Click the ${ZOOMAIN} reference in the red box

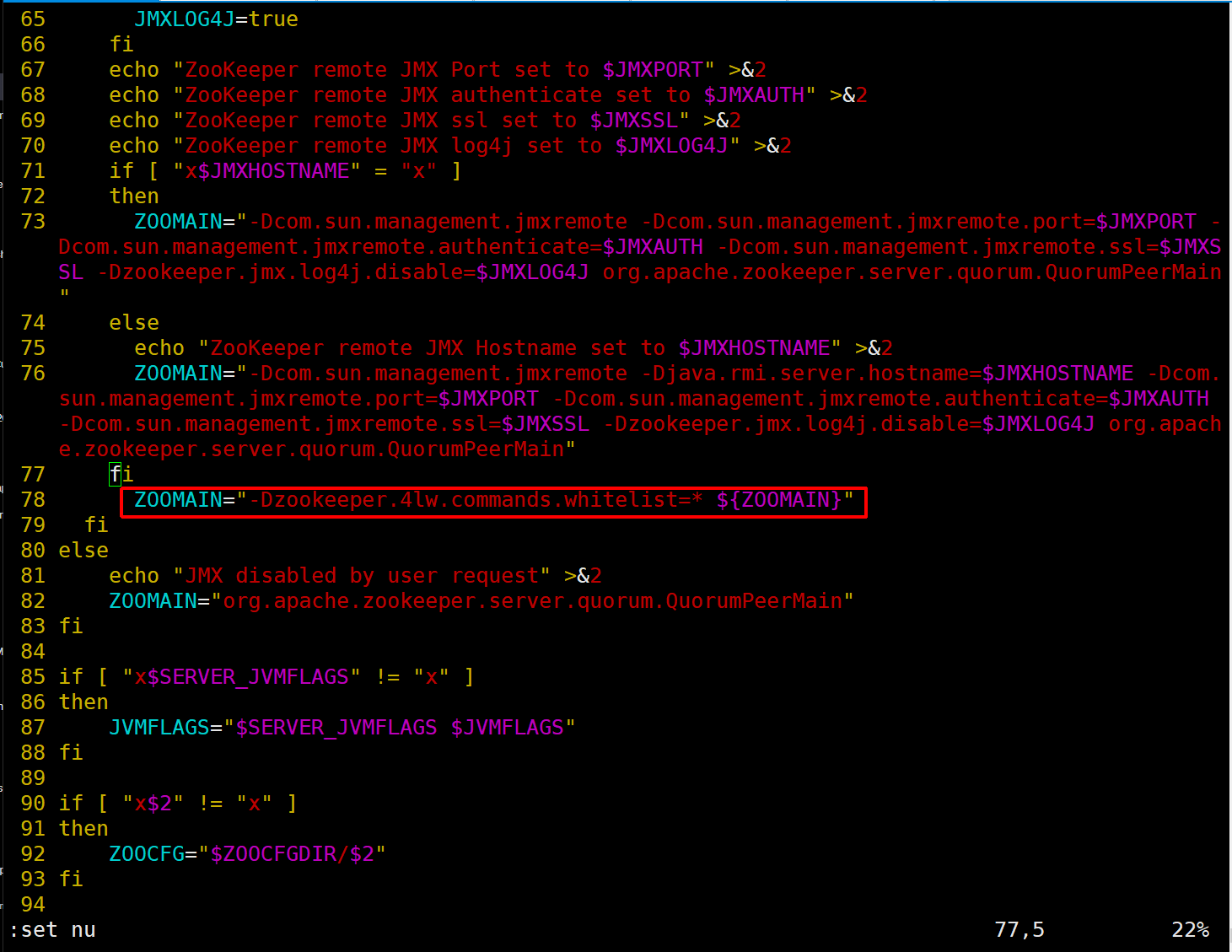[779, 501]
